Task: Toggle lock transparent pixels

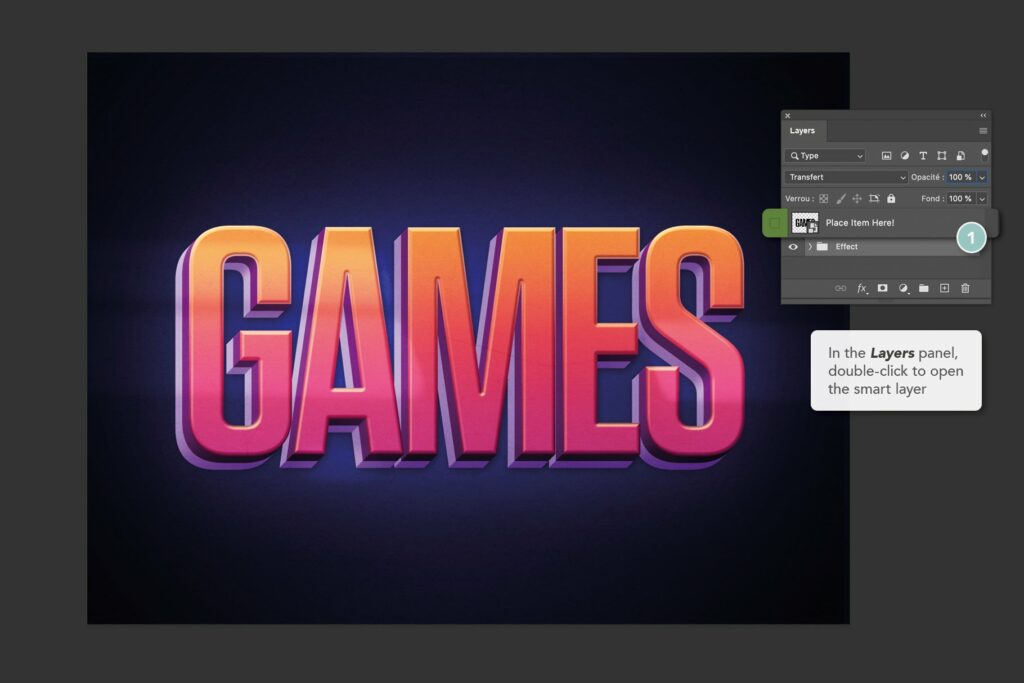Action: [x=822, y=199]
